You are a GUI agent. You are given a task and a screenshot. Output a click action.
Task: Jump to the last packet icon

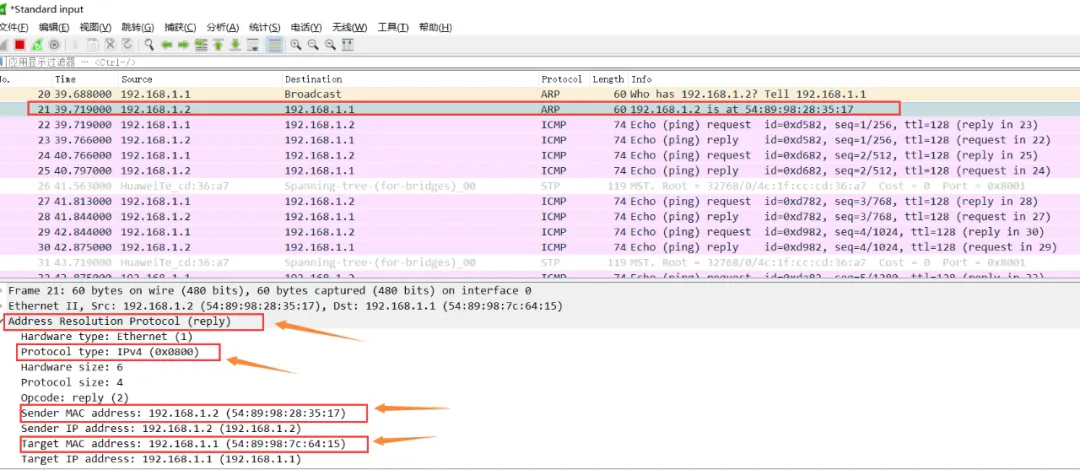point(235,45)
